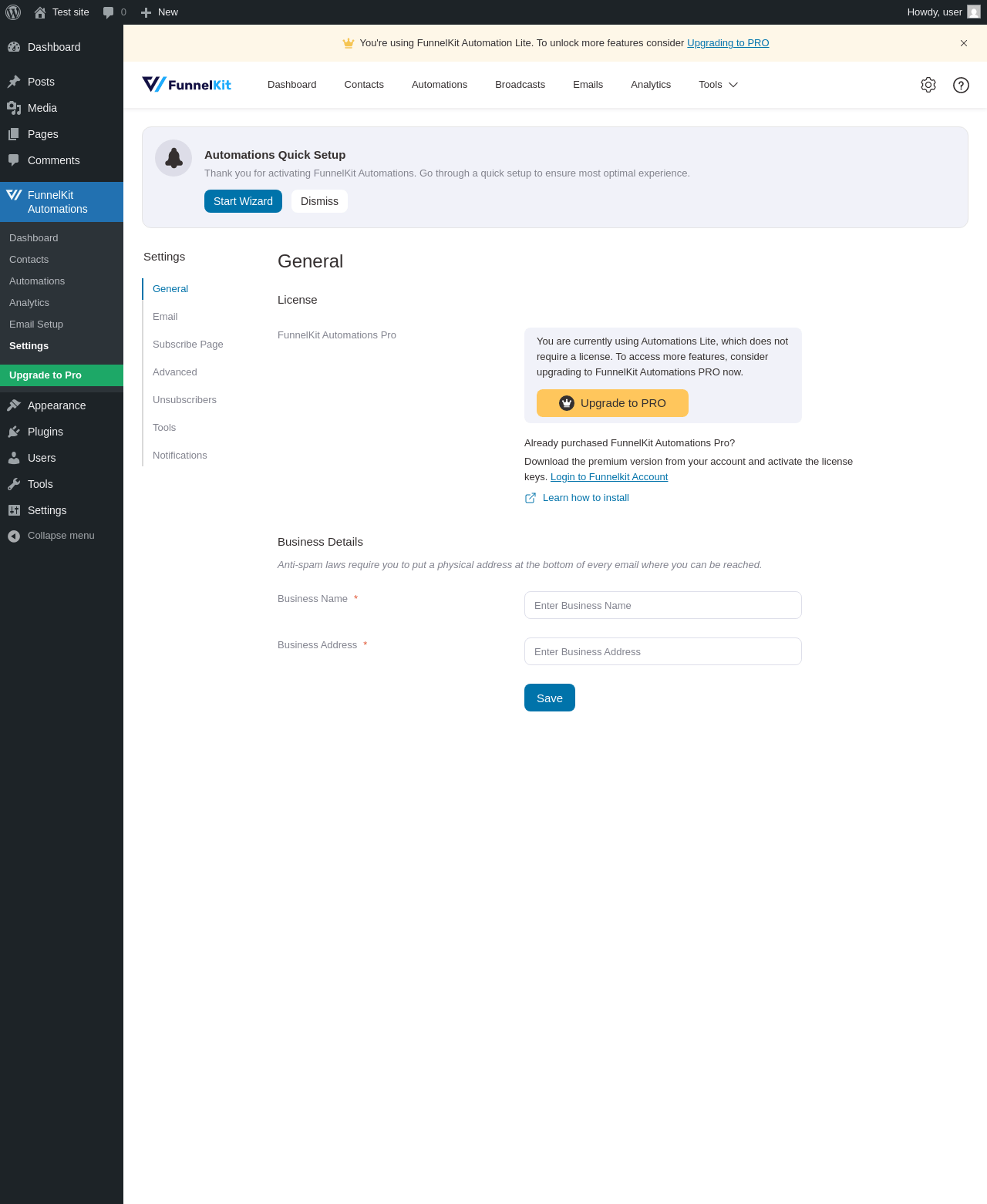Viewport: 987px width, 1204px height.
Task: Open Login to Funnelkit Account link
Action: coord(609,477)
